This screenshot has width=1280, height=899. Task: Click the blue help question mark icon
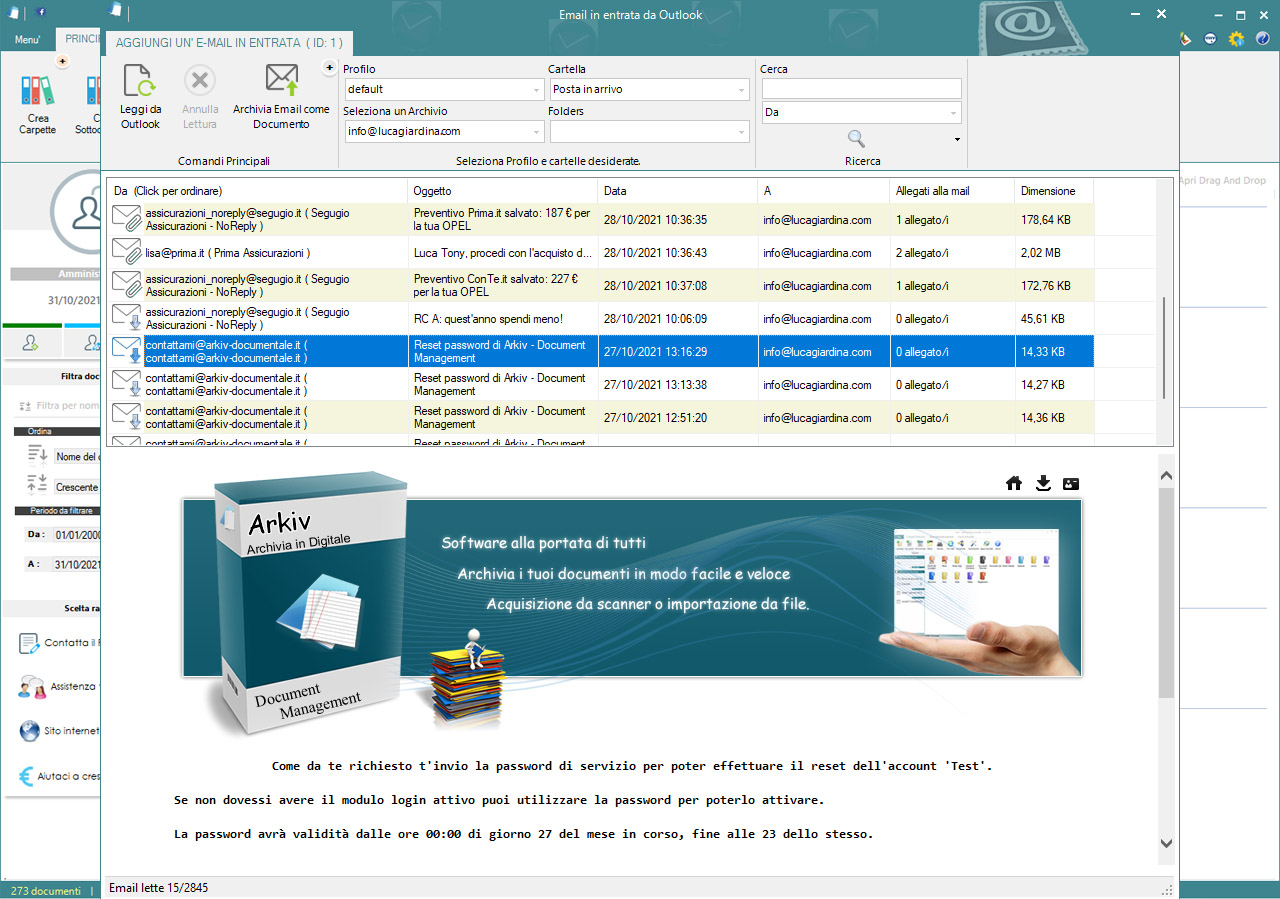click(x=1262, y=39)
